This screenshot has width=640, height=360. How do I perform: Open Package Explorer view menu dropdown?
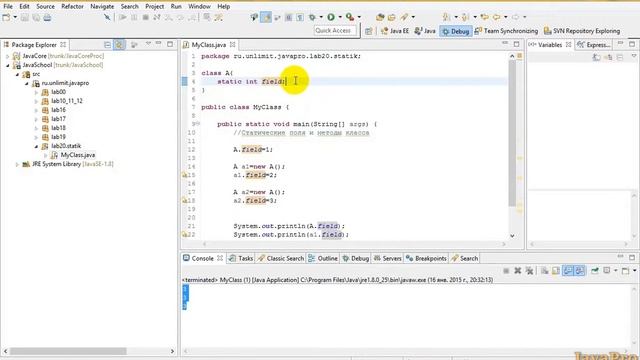(148, 44)
